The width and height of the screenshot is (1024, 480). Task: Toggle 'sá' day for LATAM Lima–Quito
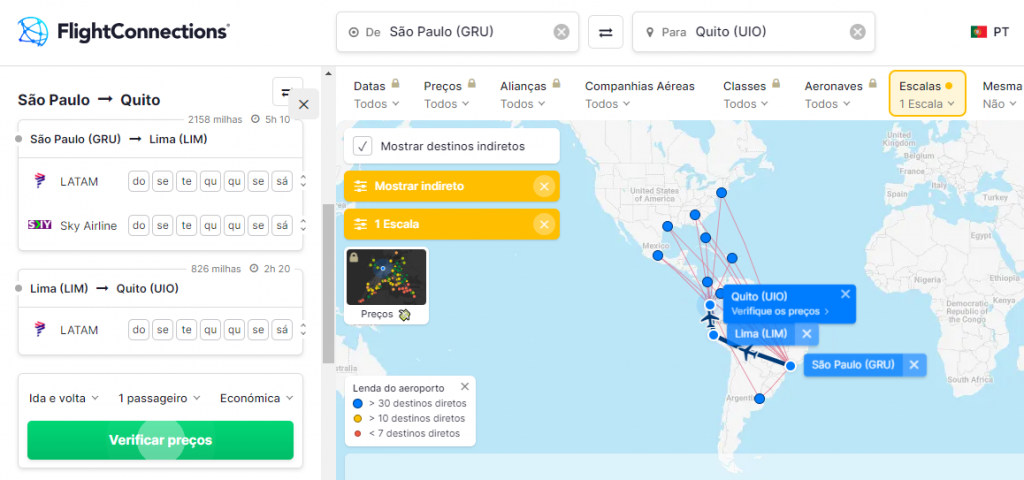[281, 330]
